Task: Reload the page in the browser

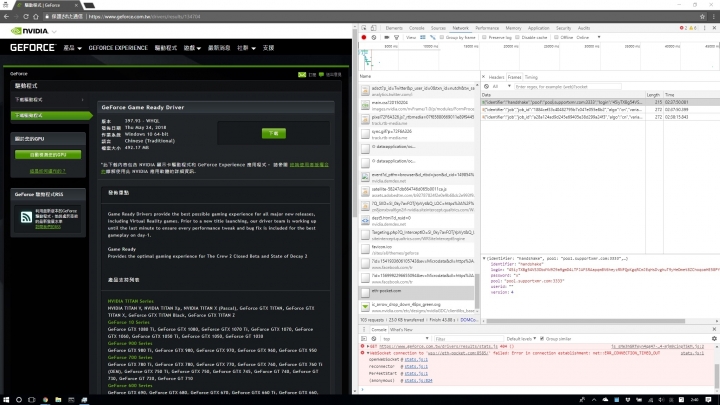Action: tap(26, 17)
